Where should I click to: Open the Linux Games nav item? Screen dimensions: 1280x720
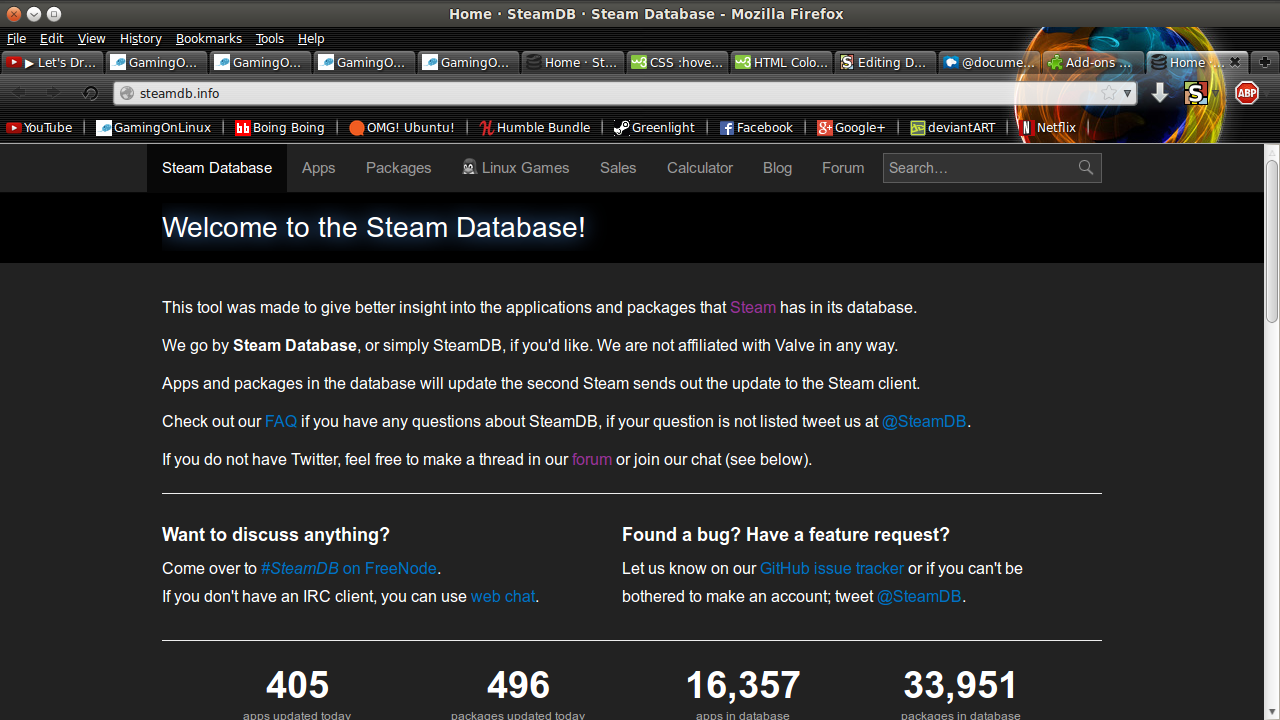516,168
